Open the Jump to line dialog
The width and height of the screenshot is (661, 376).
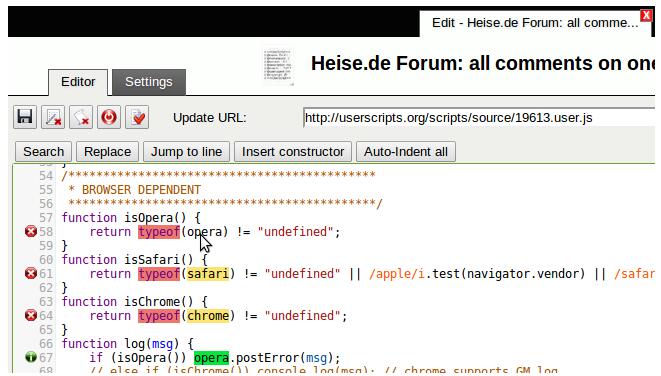point(186,152)
